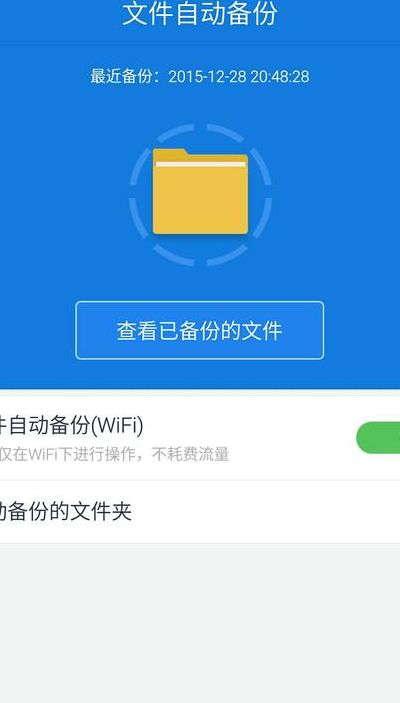
Task: Expand the auto-backup folders list entry
Action: click(200, 512)
